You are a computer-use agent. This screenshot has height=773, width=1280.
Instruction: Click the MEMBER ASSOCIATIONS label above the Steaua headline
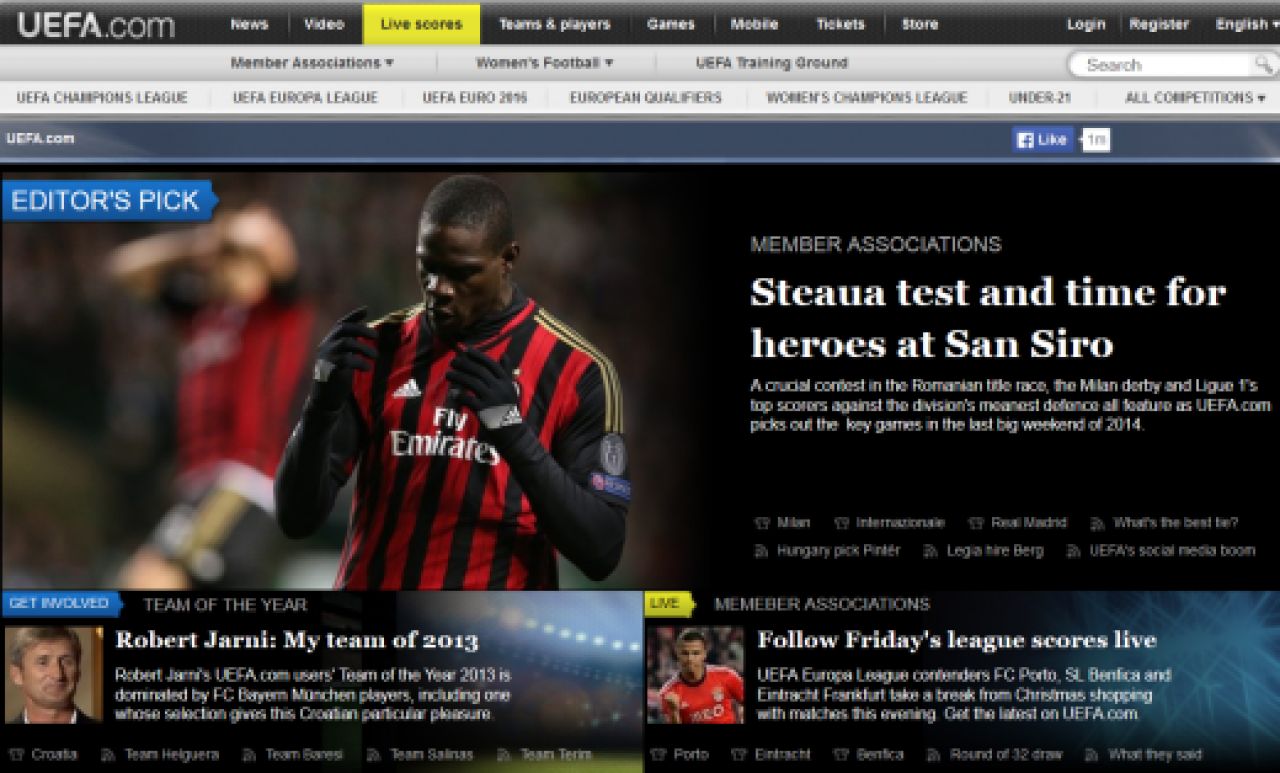pos(876,244)
